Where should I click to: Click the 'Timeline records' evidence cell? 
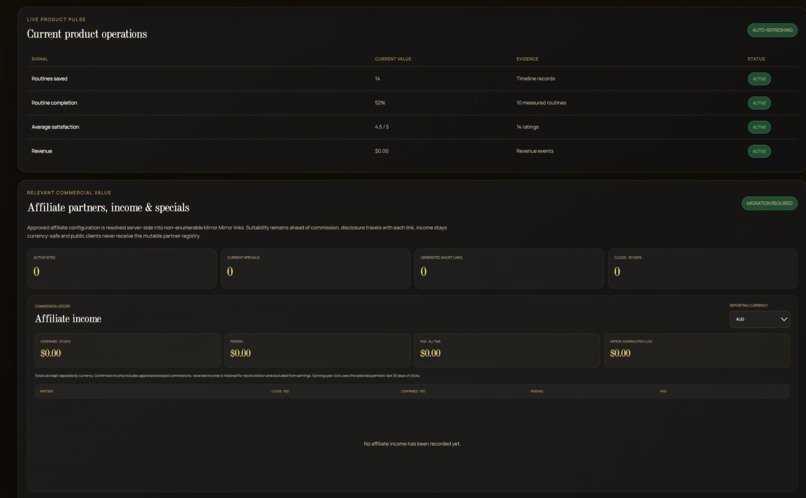click(536, 79)
